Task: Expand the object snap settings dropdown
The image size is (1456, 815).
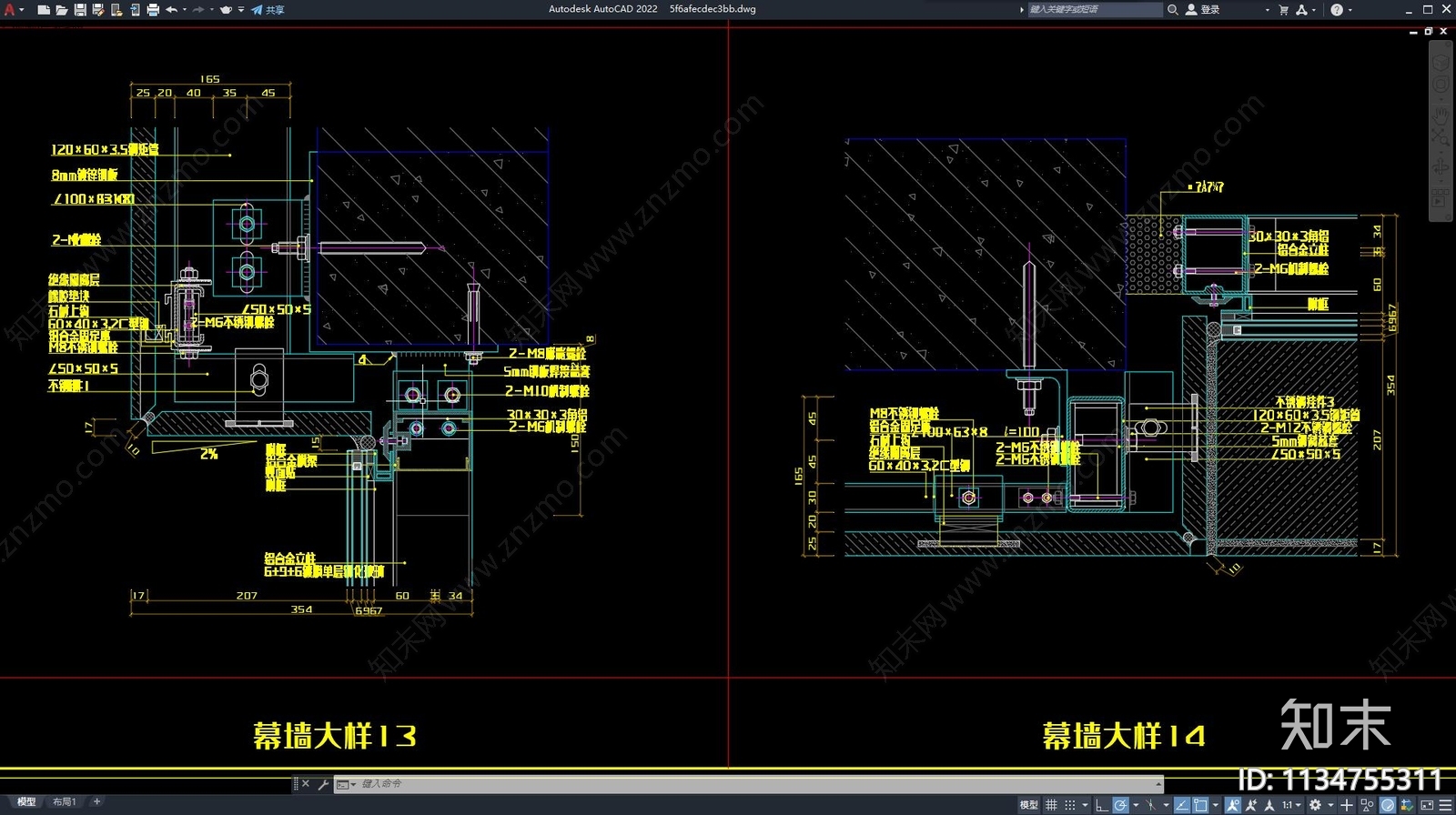Action: point(1216,806)
